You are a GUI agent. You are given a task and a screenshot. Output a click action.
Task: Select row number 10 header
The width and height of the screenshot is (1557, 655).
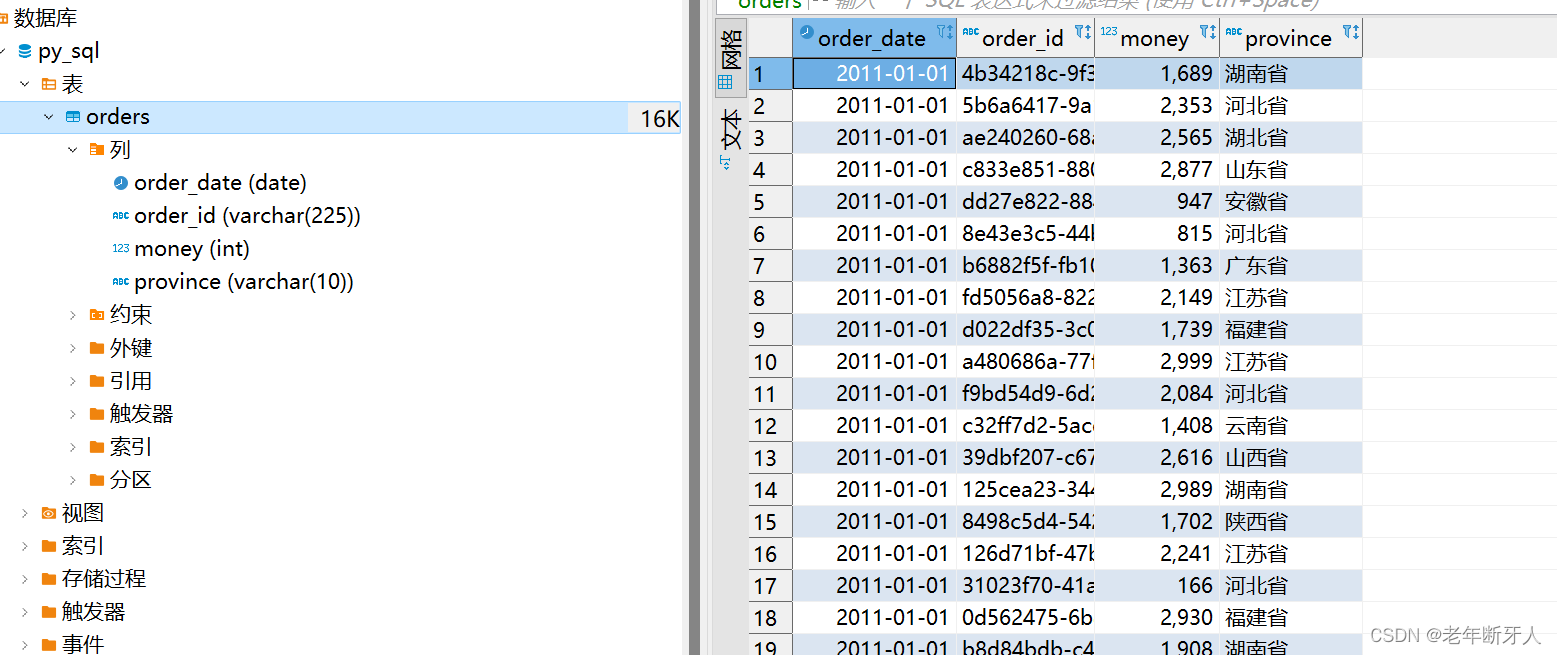coord(771,362)
